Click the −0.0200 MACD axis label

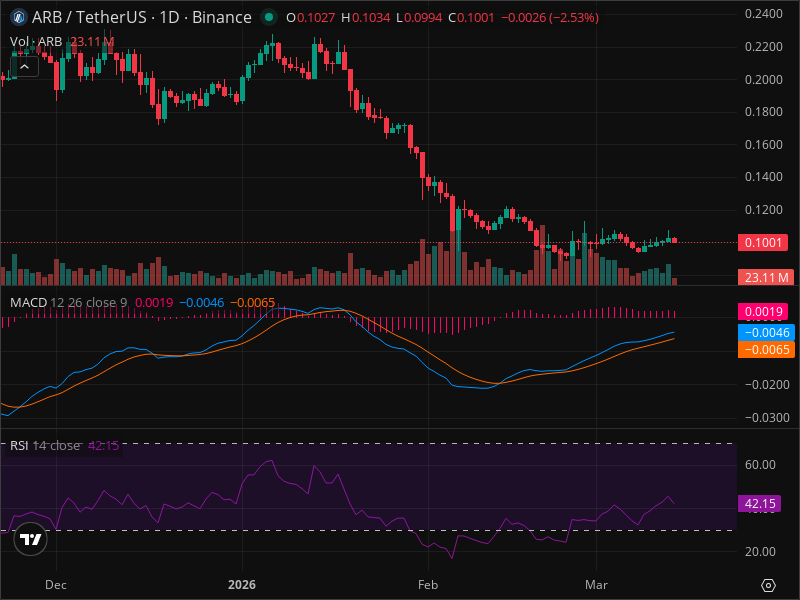(766, 385)
